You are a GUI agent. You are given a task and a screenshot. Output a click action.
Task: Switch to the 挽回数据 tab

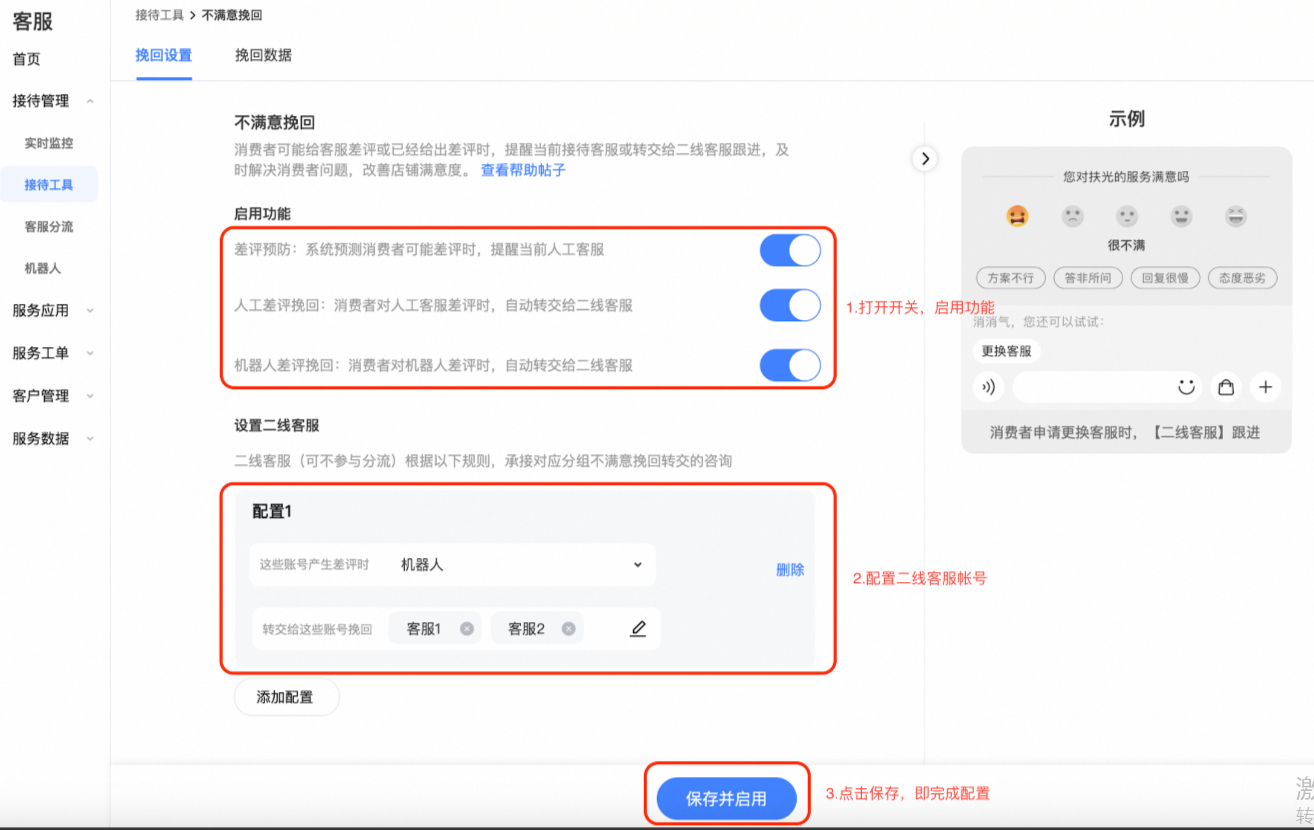tap(263, 56)
